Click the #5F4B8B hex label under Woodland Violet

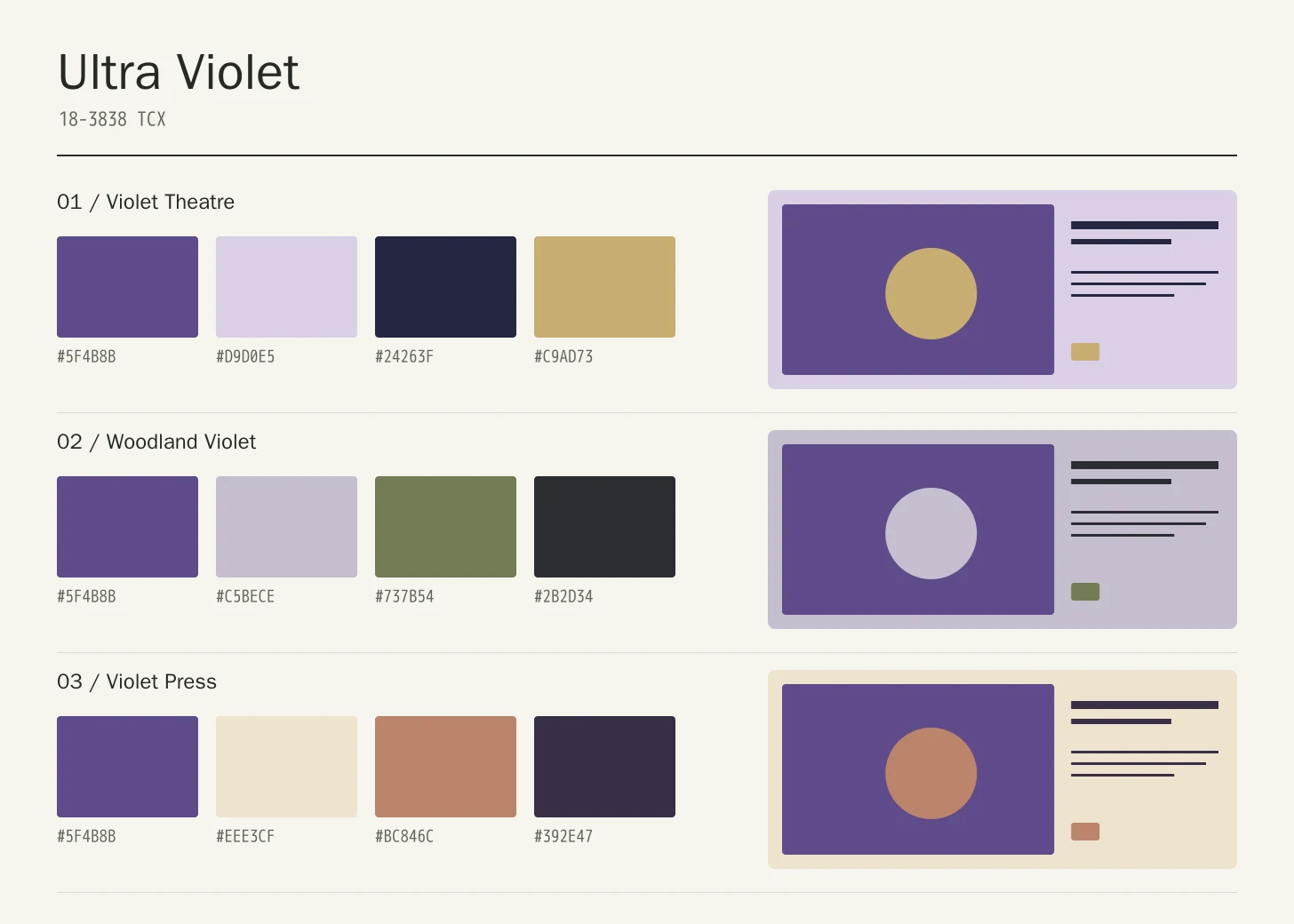point(86,596)
